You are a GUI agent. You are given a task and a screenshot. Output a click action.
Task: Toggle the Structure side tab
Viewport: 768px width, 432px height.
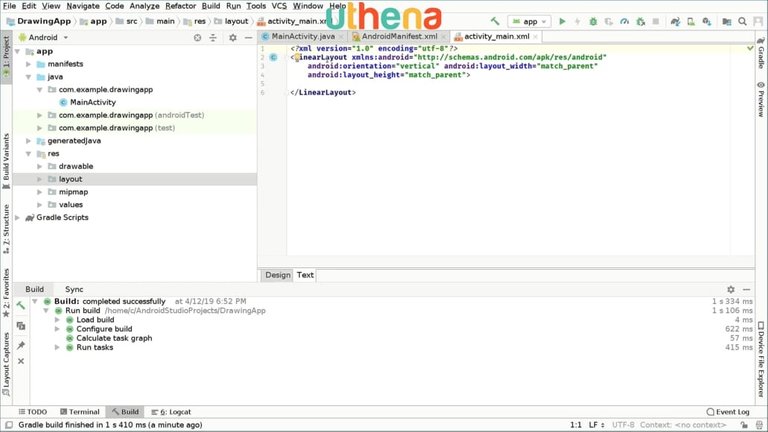click(x=6, y=229)
